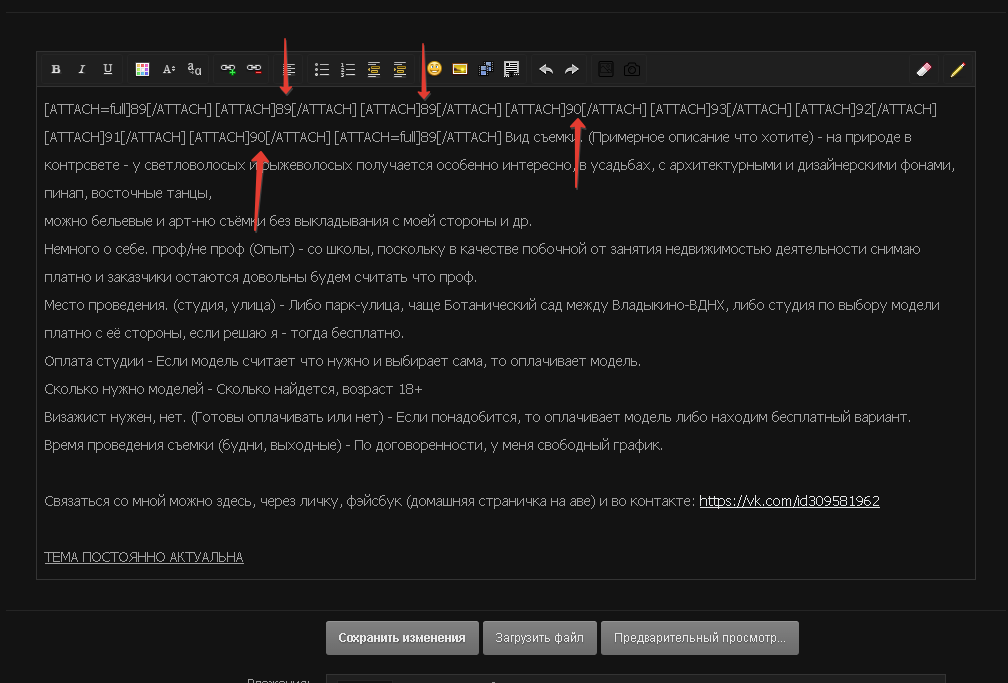Viewport: 1008px width, 683px height.
Task: Redo the last undone edit
Action: coord(572,69)
